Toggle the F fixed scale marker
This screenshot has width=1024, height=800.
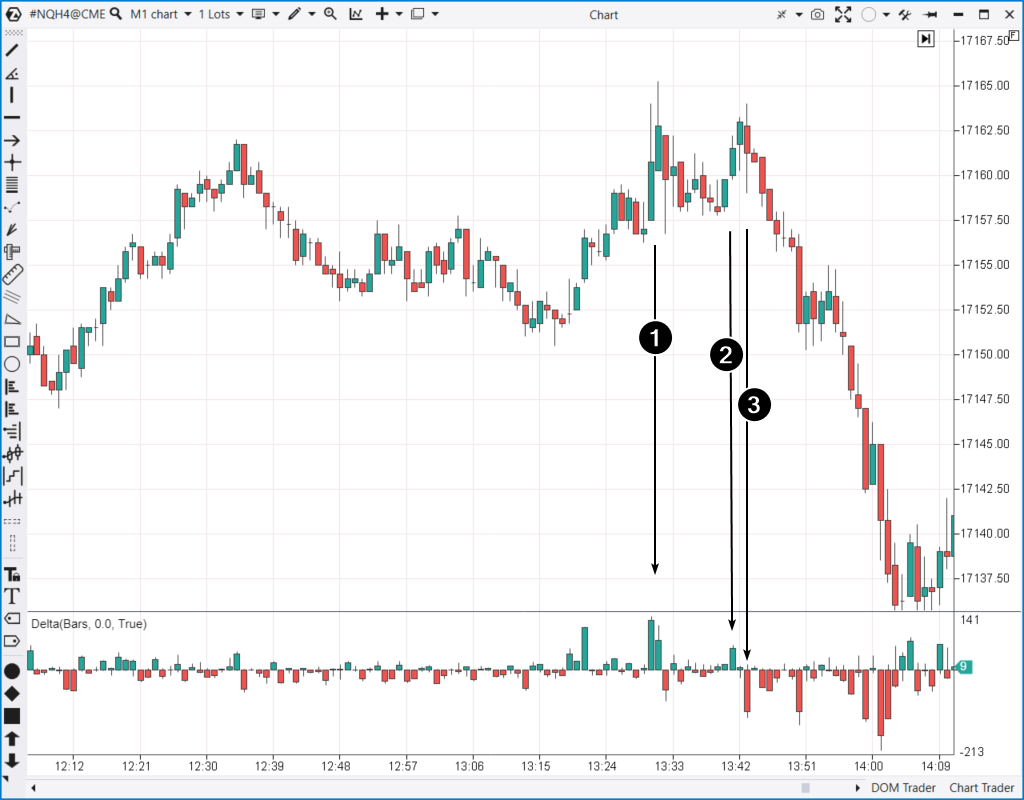pos(1015,35)
